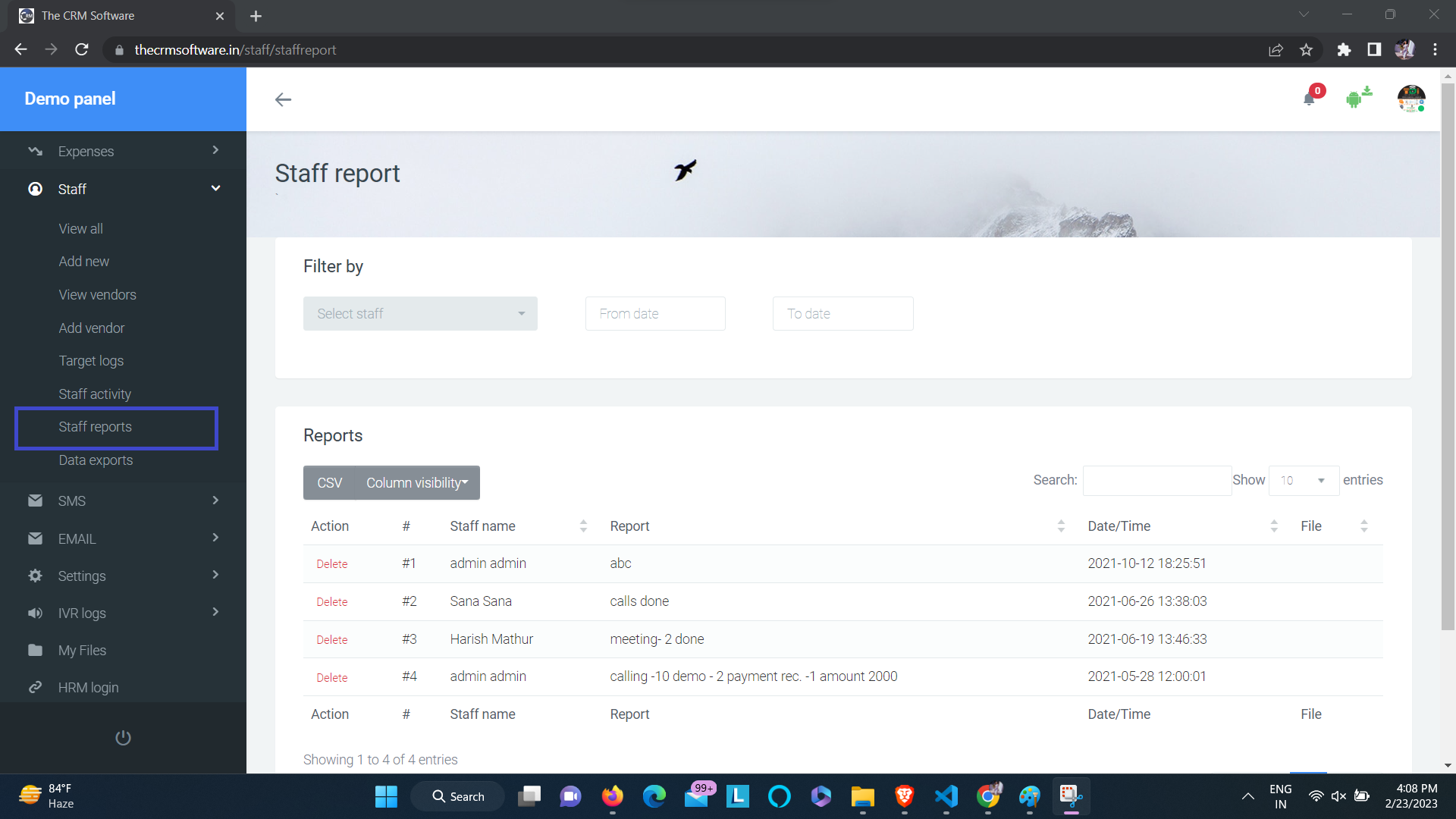Click the CSV export button

[x=329, y=483]
